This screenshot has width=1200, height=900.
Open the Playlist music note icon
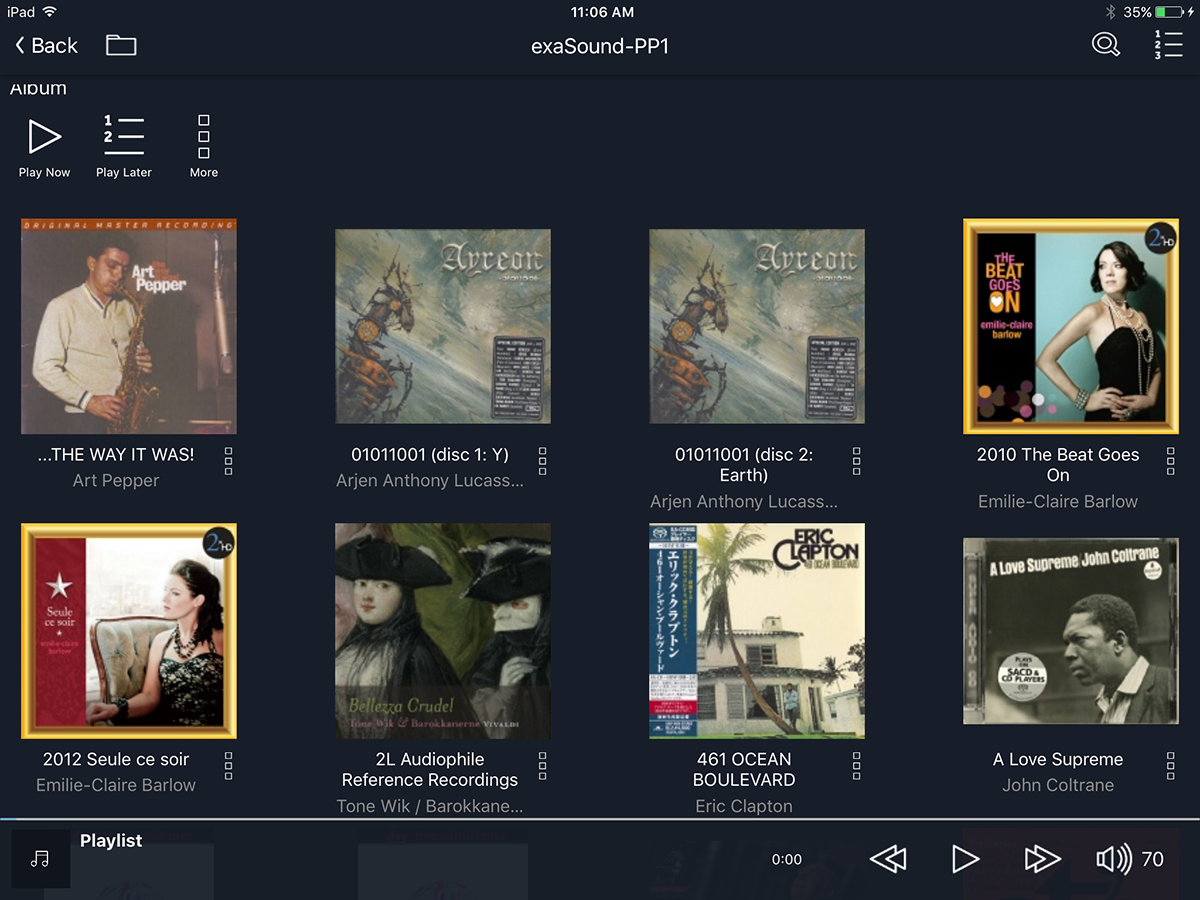coord(40,859)
